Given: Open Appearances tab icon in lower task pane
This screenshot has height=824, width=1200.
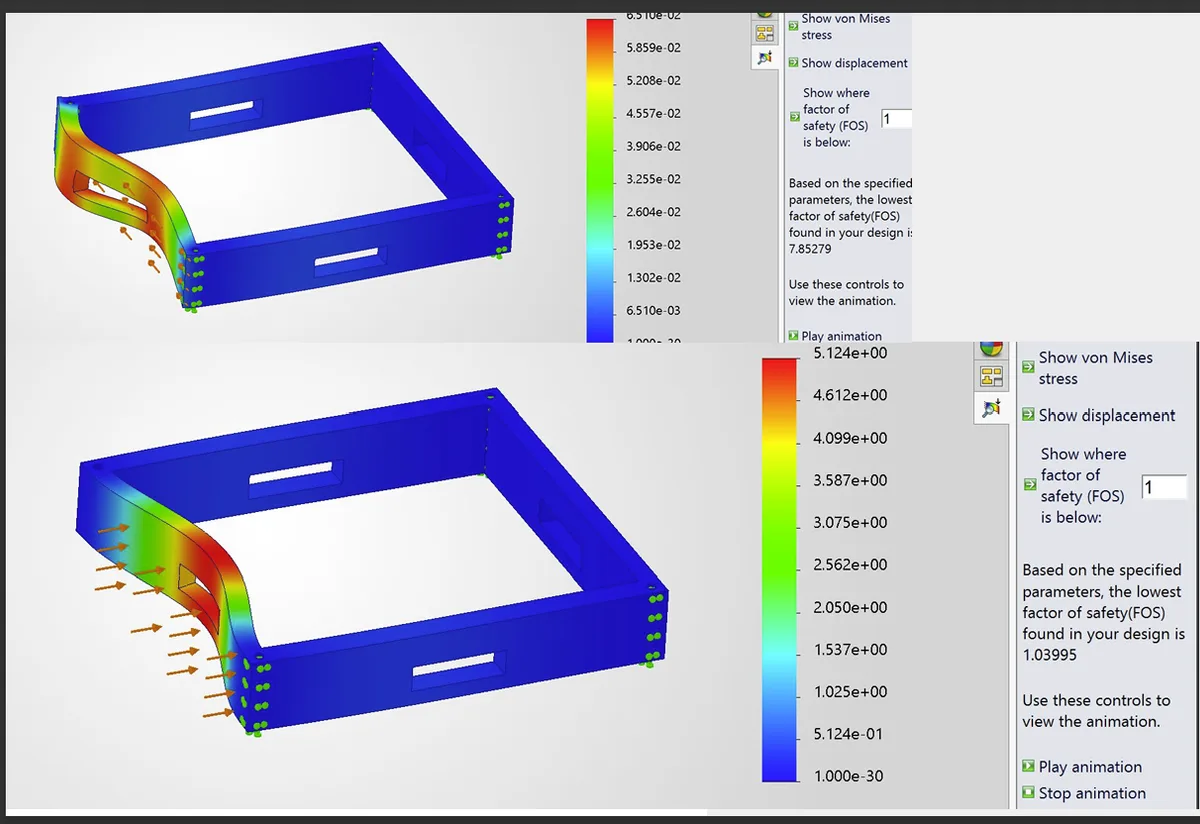Looking at the screenshot, I should pos(991,347).
